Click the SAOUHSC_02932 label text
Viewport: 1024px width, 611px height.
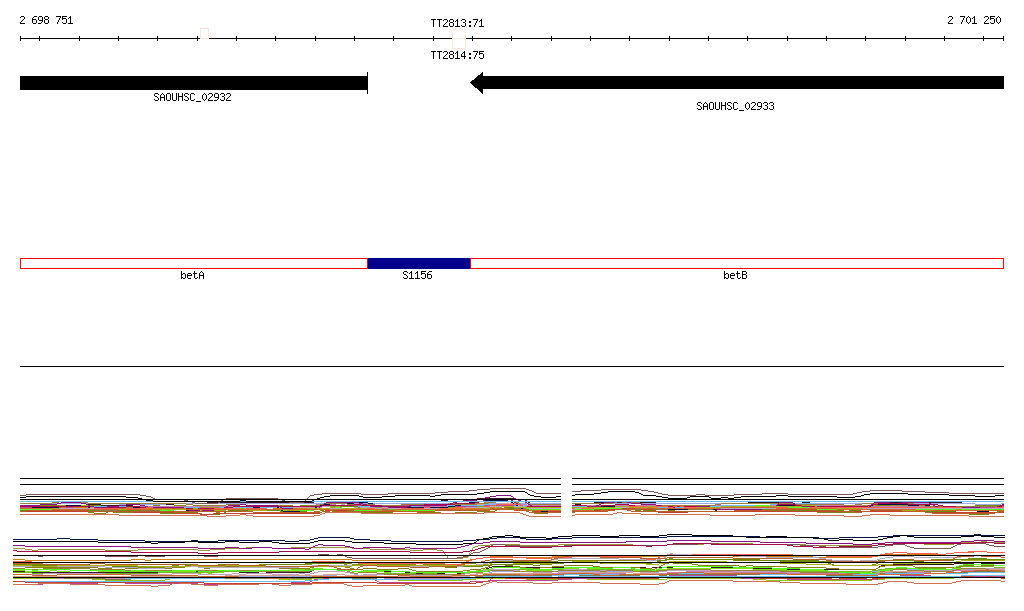coord(192,97)
